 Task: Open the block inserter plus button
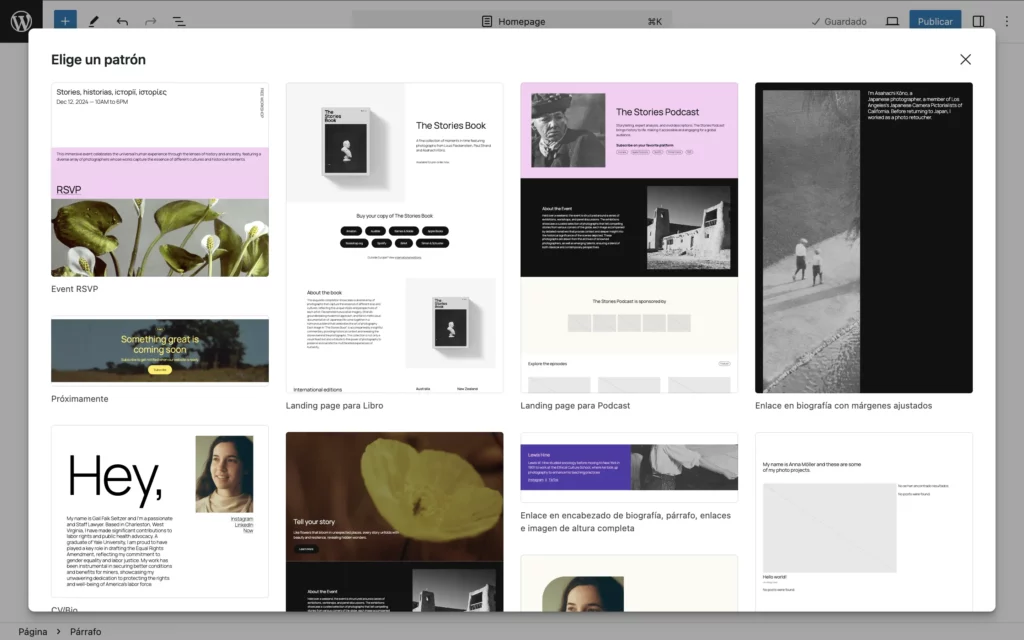(x=64, y=21)
